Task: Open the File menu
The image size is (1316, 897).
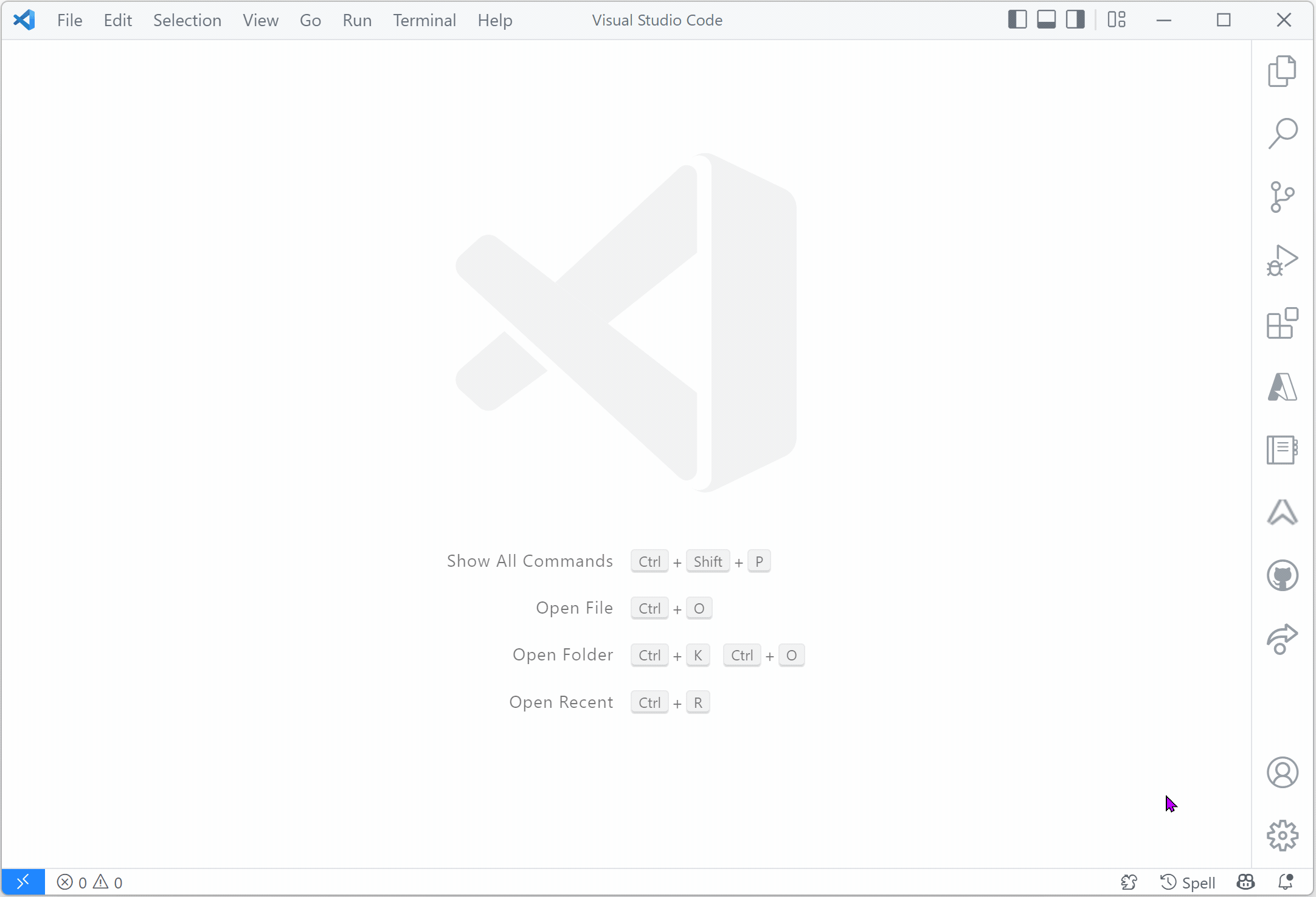Action: (x=69, y=20)
